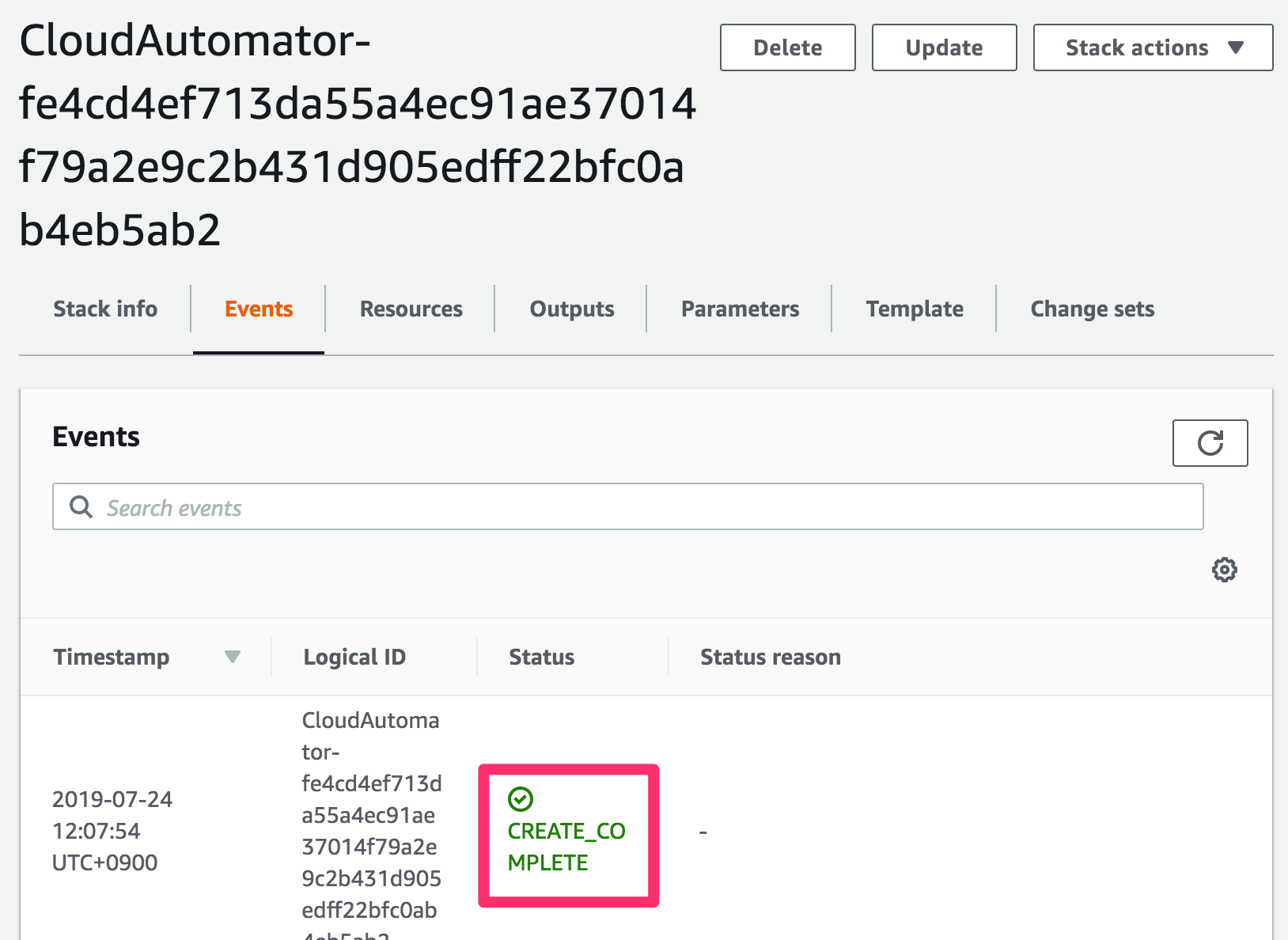
Task: Open the Resources tab
Action: pyautogui.click(x=411, y=309)
